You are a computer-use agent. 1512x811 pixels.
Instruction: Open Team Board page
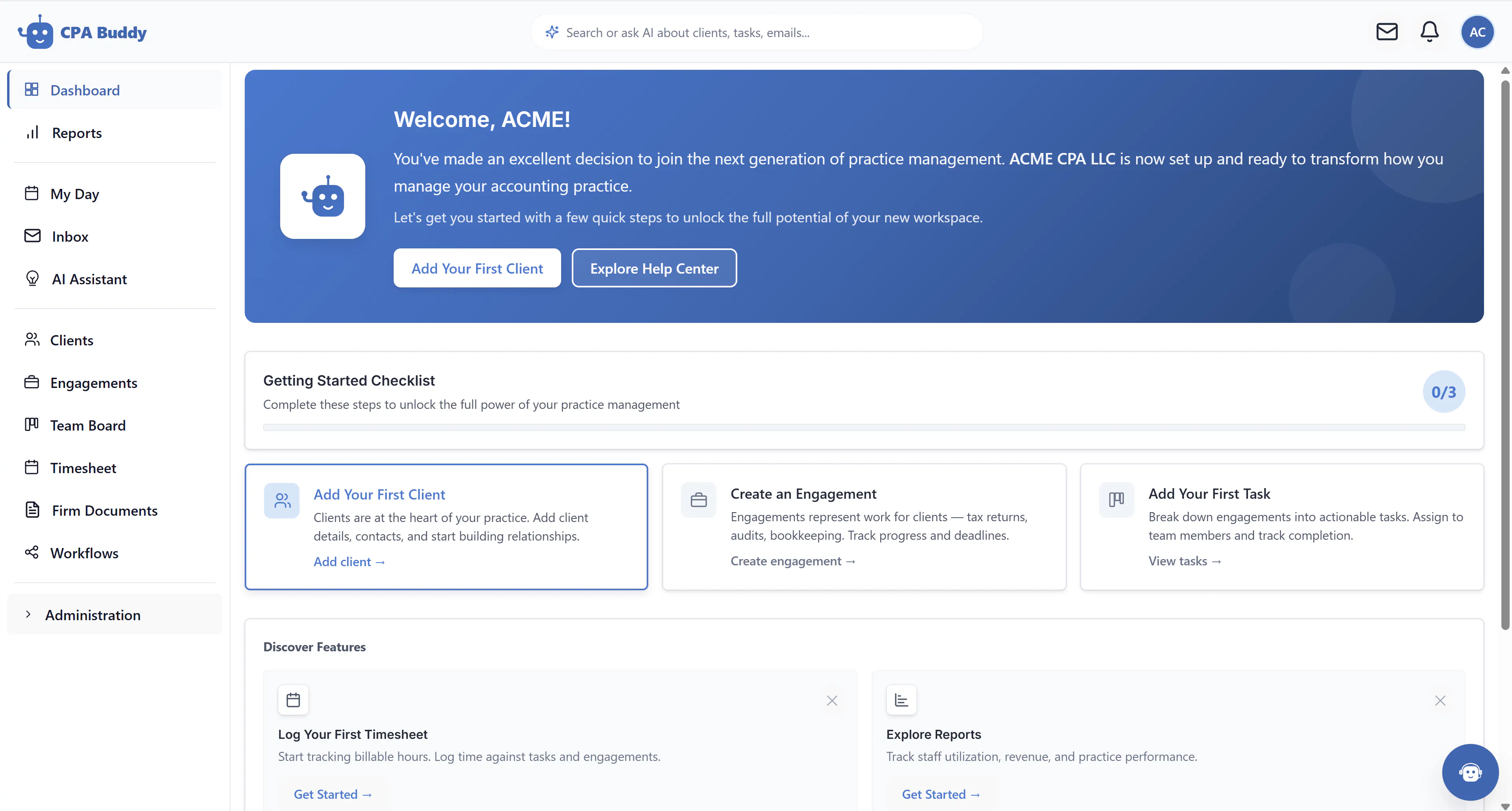coord(115,425)
